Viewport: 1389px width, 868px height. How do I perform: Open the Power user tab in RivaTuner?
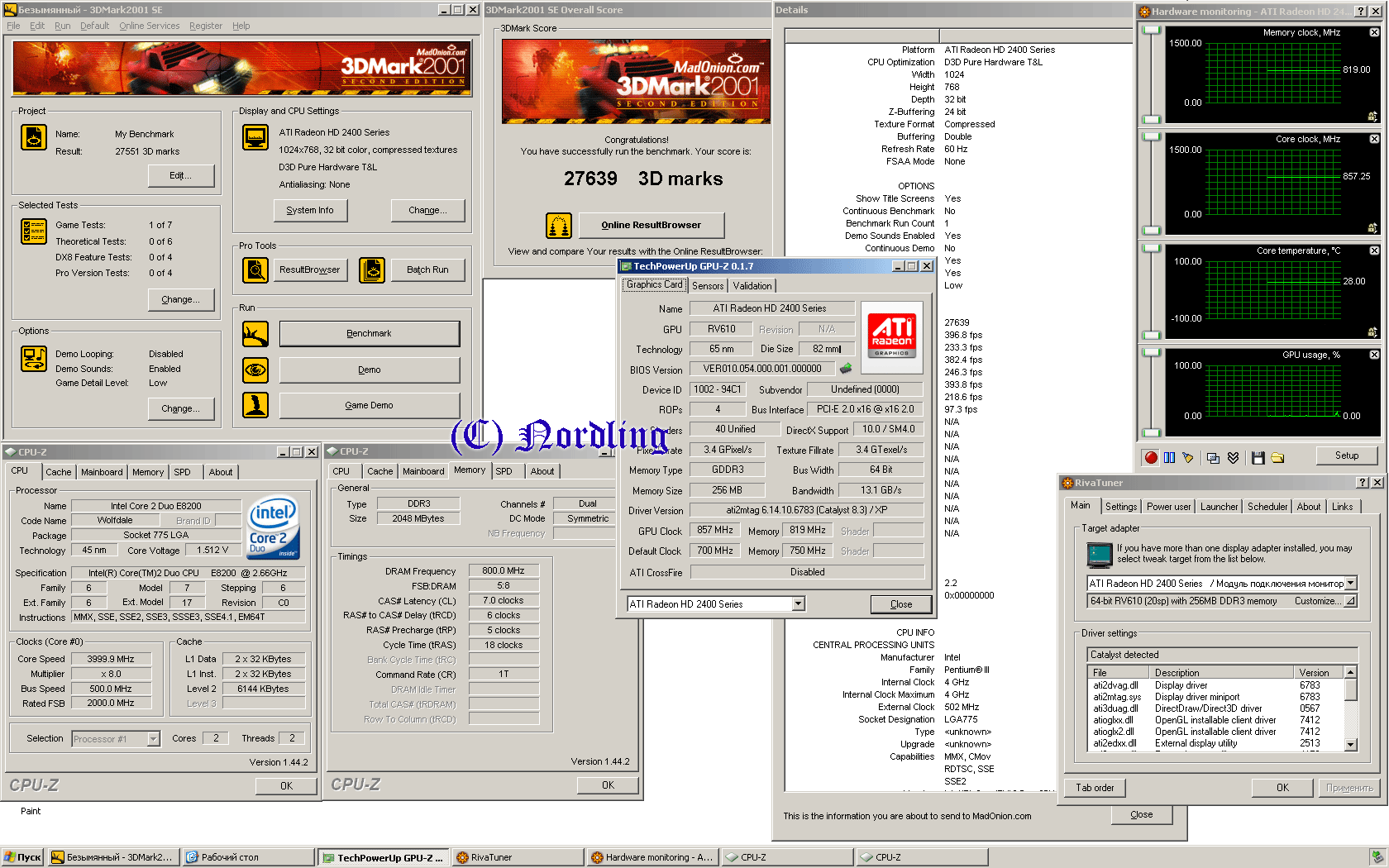pyautogui.click(x=1168, y=507)
